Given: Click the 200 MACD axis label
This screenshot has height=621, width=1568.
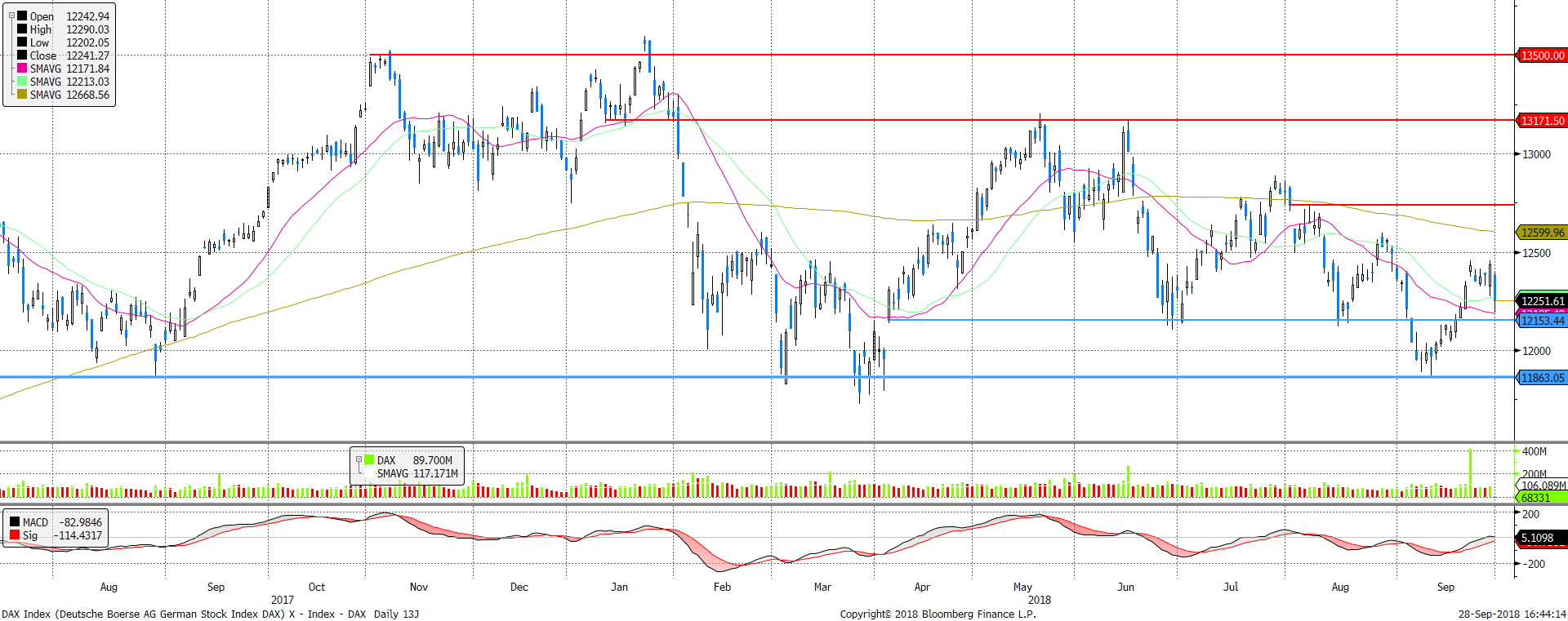Looking at the screenshot, I should point(1530,514).
